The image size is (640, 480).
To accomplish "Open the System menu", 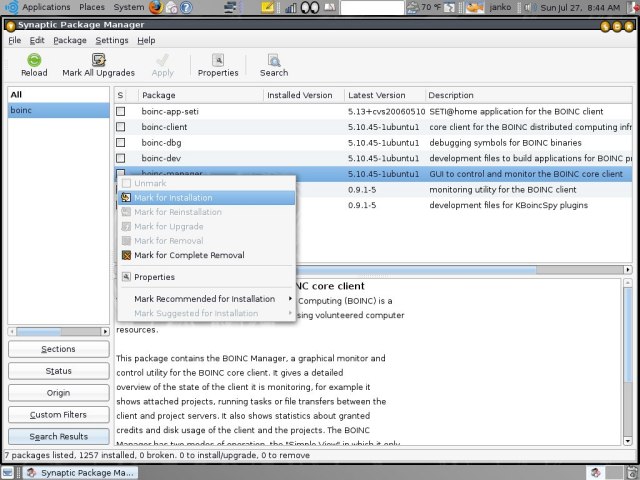I will click(129, 7).
